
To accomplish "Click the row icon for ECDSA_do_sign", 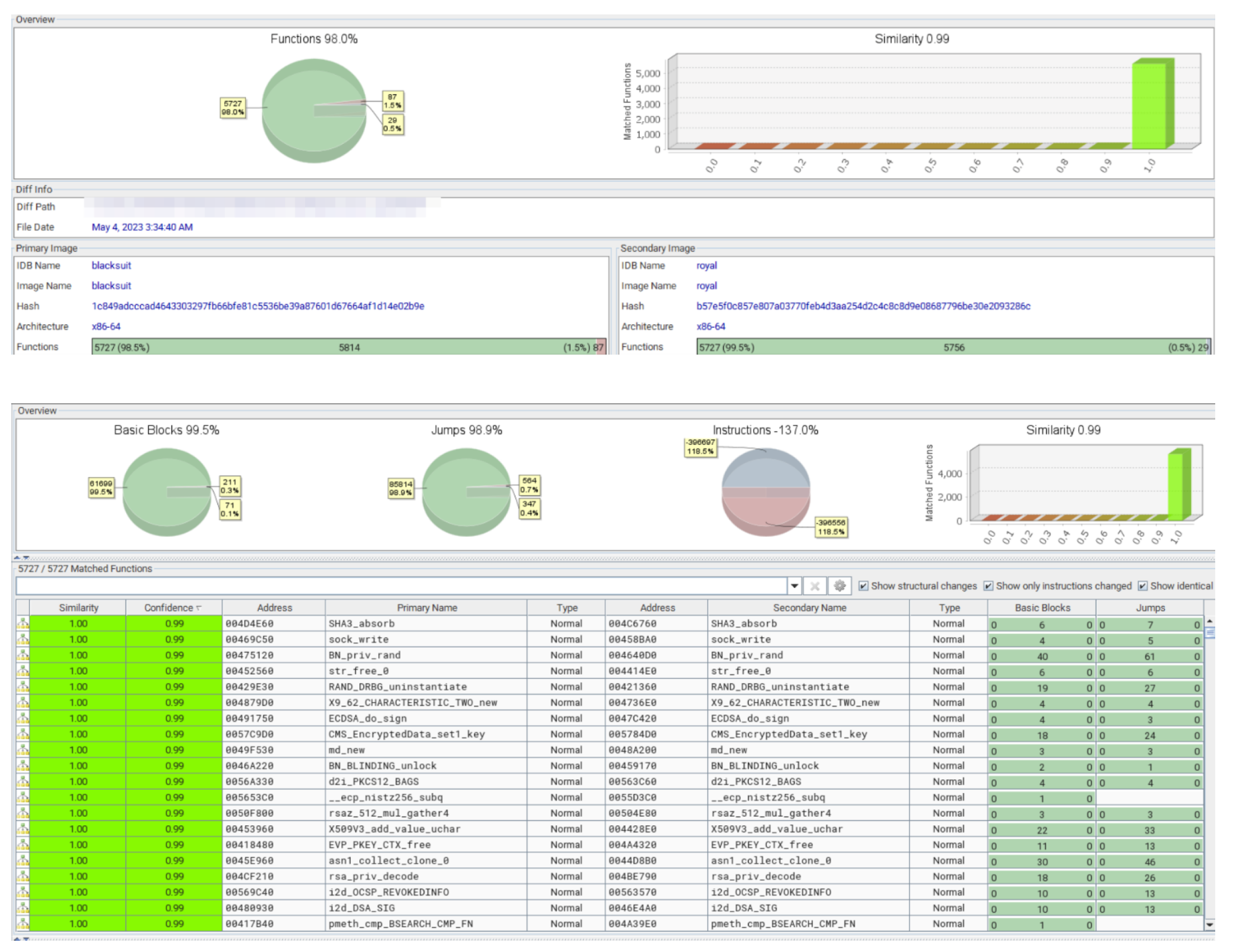I will point(22,718).
